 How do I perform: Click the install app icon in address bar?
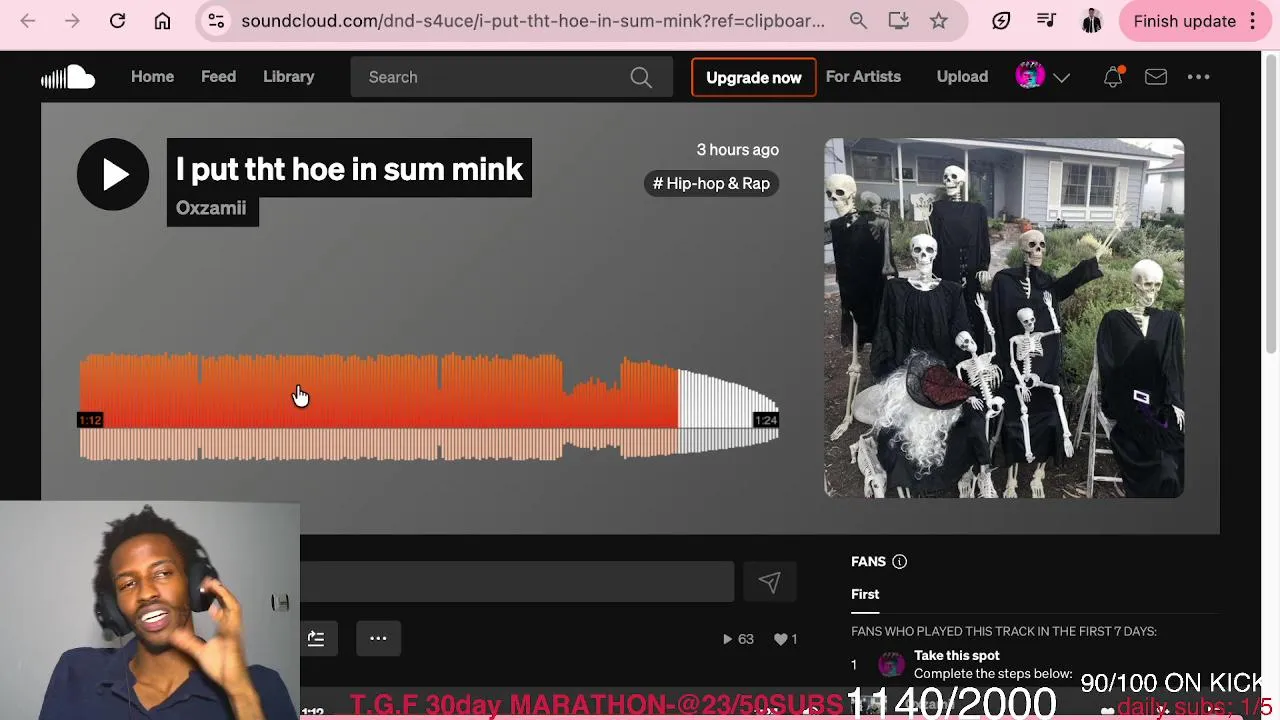(898, 21)
